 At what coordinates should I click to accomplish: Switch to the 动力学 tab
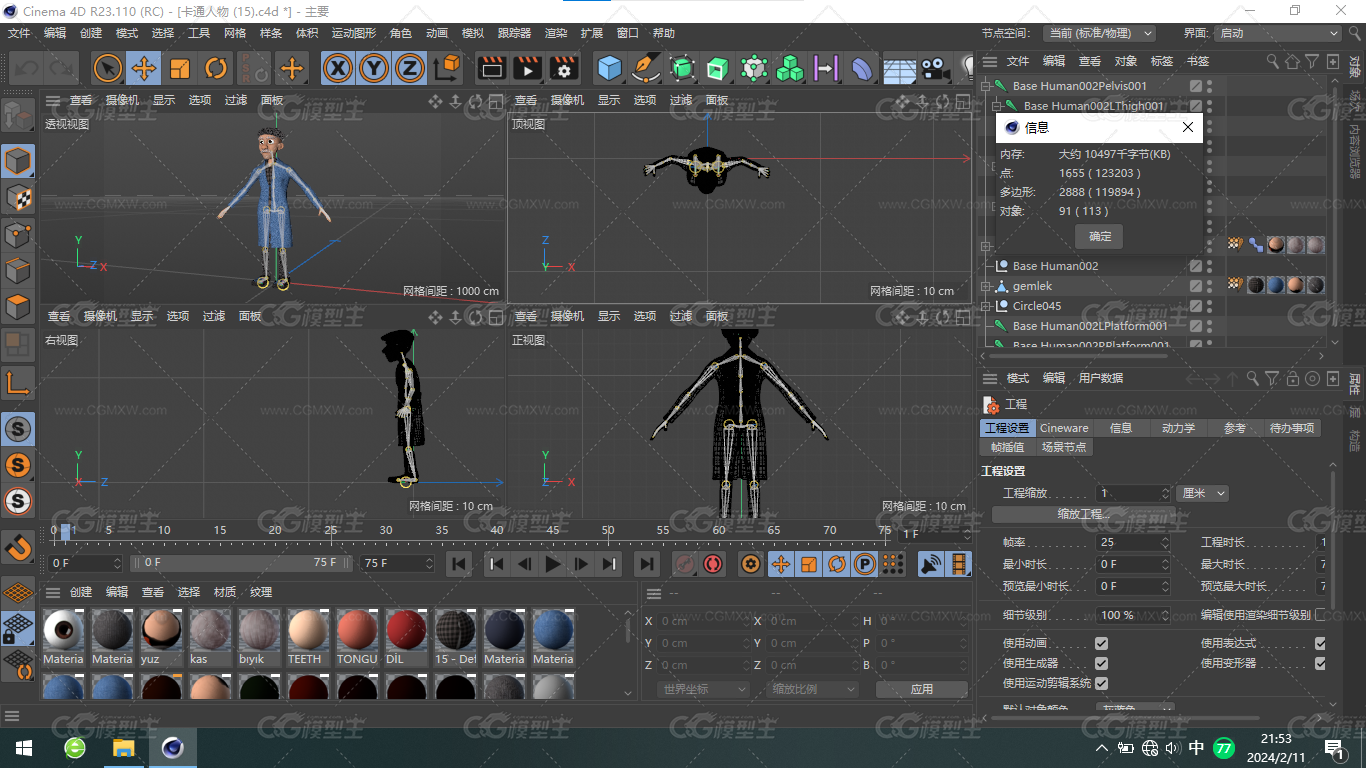1178,428
